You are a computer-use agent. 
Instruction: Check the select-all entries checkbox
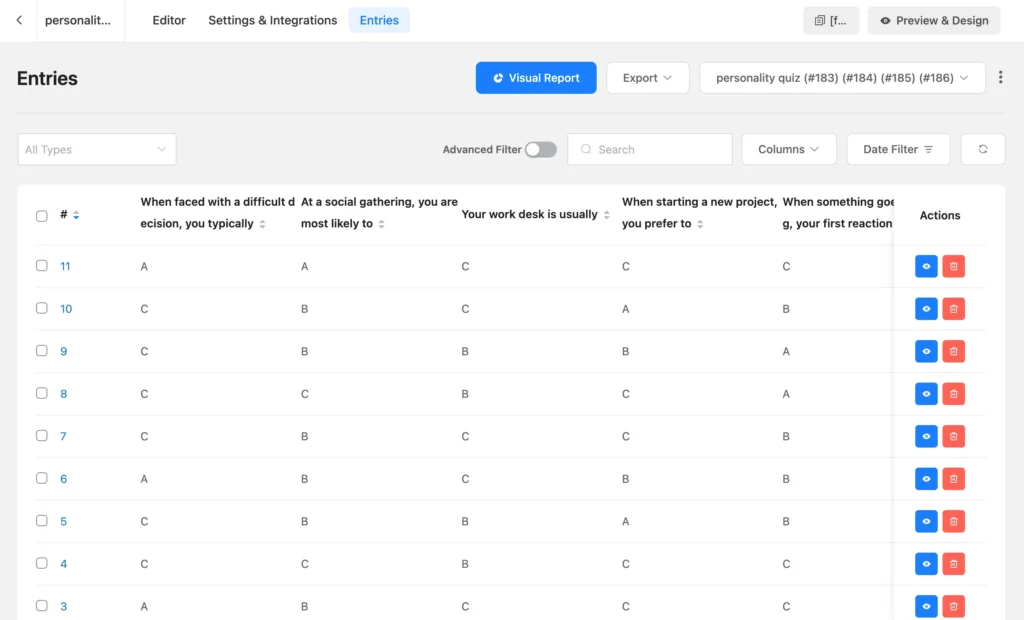[42, 216]
